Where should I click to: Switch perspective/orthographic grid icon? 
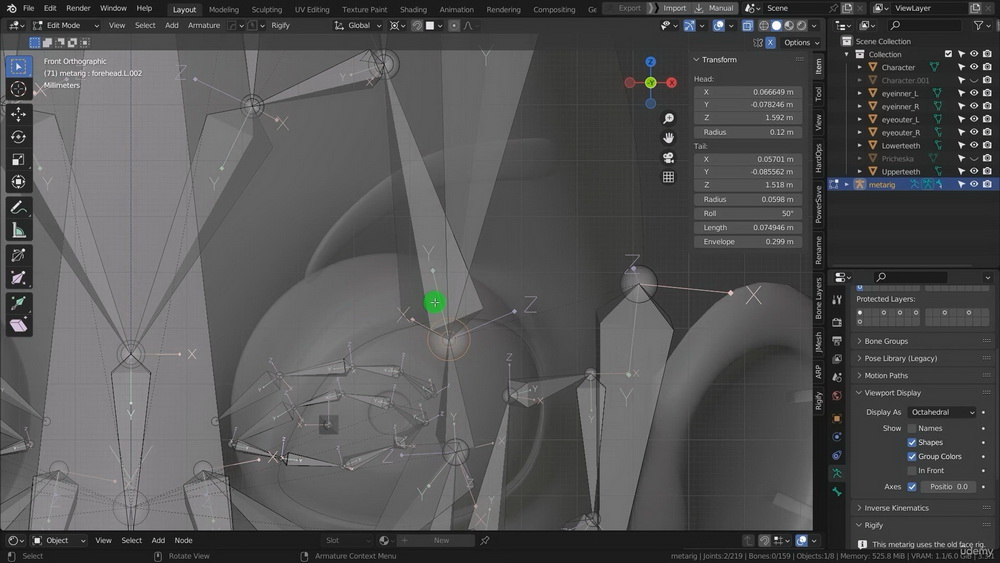(668, 177)
